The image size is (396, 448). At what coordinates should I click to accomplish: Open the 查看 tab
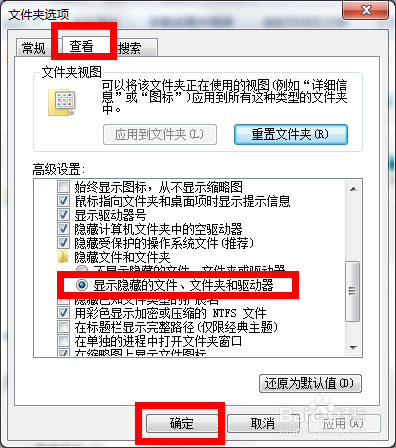[x=81, y=46]
